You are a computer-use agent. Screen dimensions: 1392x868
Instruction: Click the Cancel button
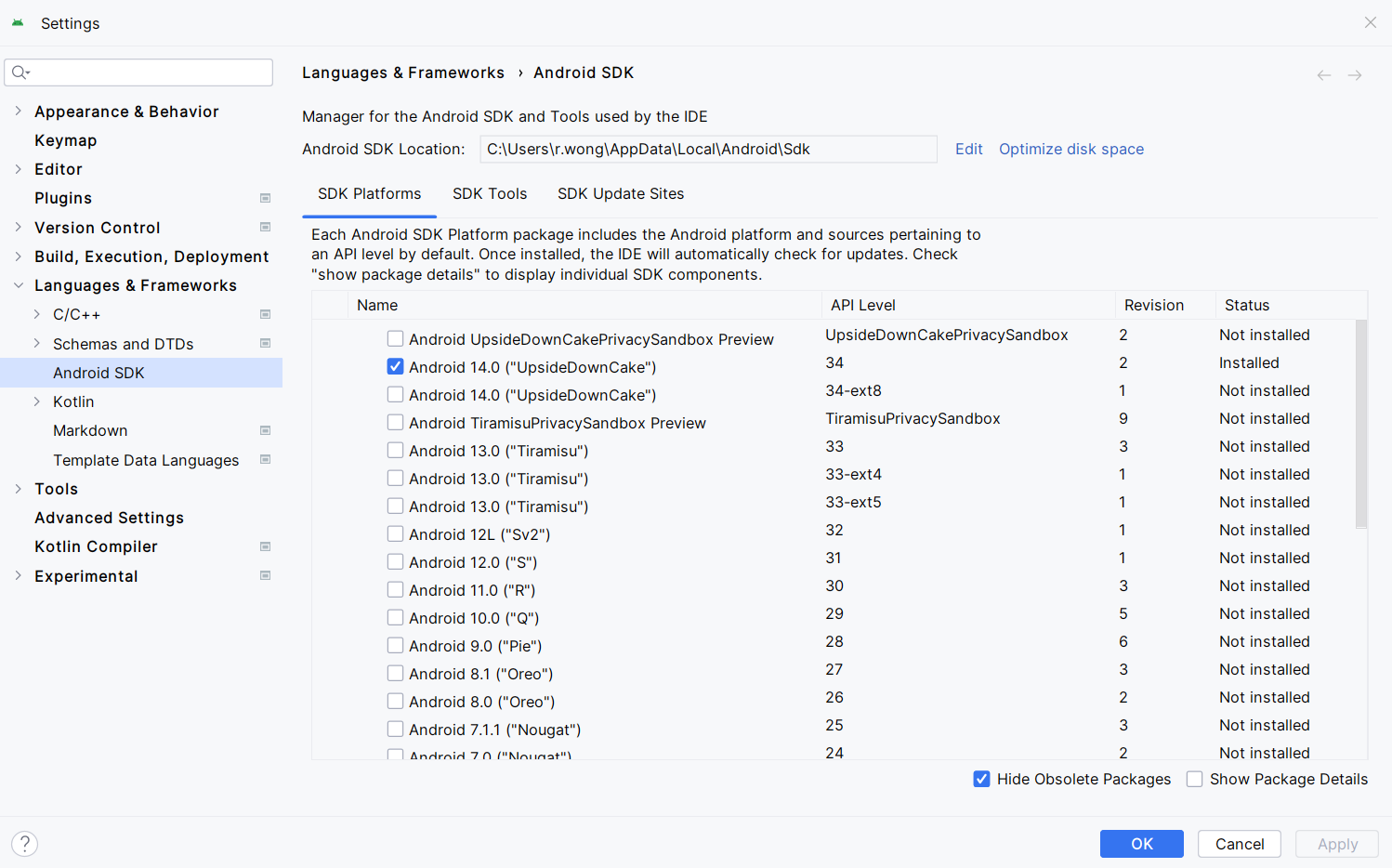[x=1240, y=844]
